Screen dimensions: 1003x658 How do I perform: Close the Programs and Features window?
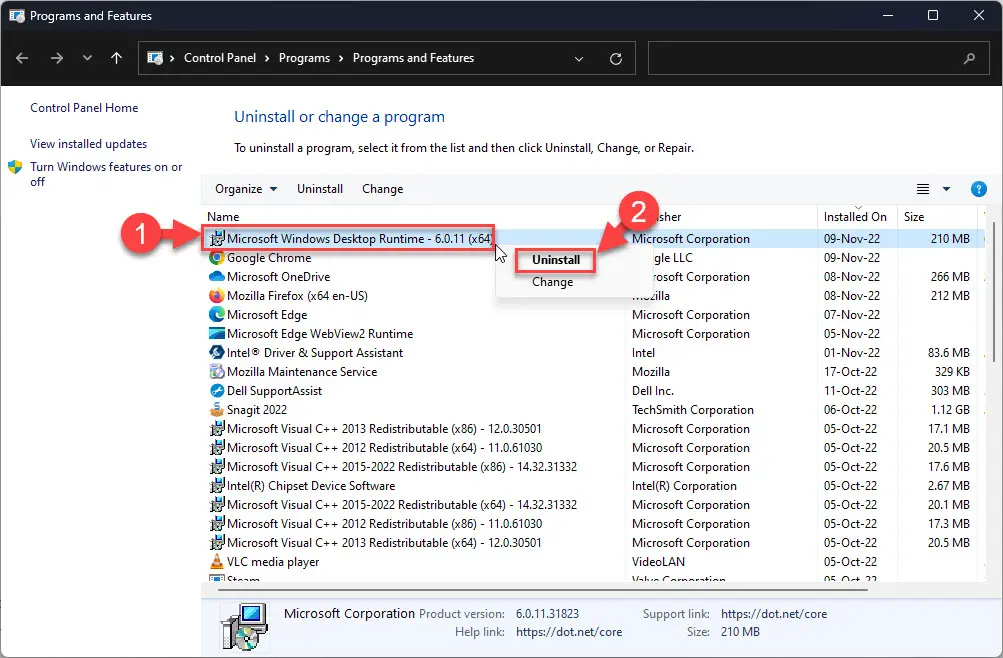(x=979, y=15)
